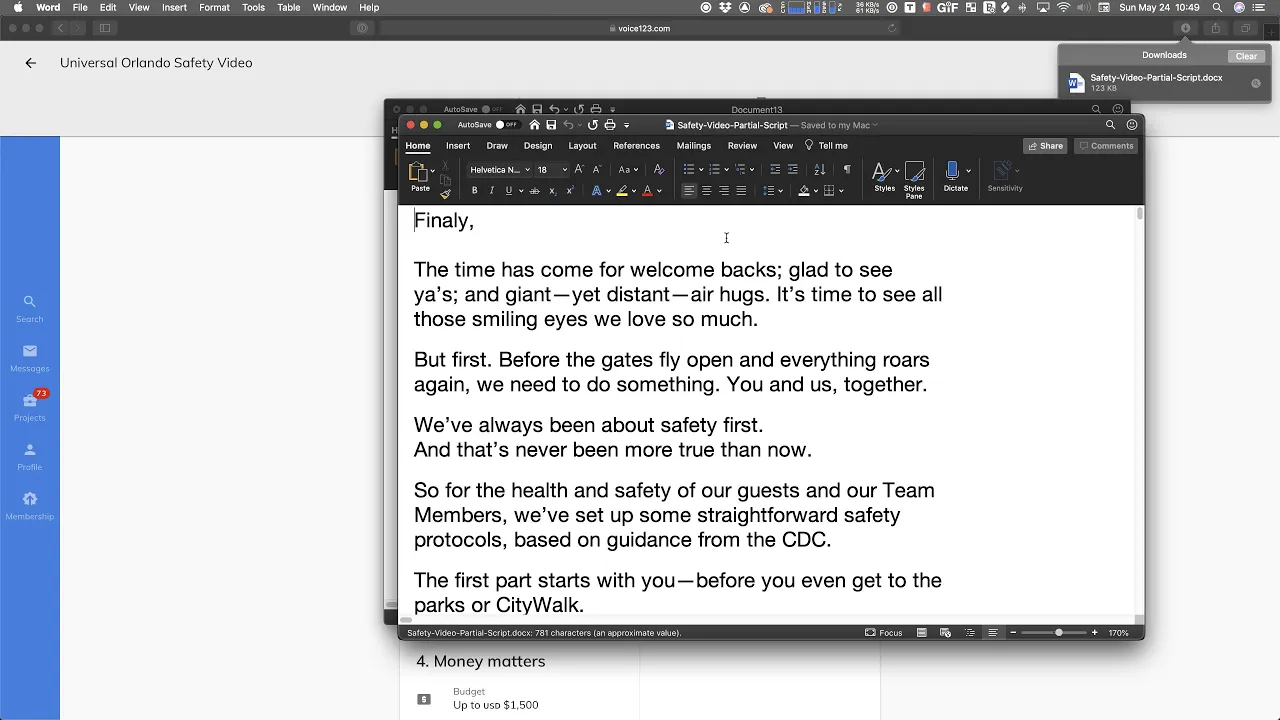Open the Layout ribbon tab
Viewport: 1280px width, 720px height.
(582, 146)
